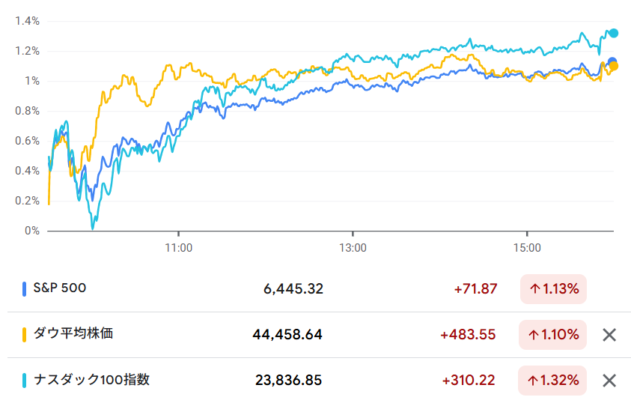Click the 15:00 time axis label
This screenshot has width=631, height=400.
527,248
